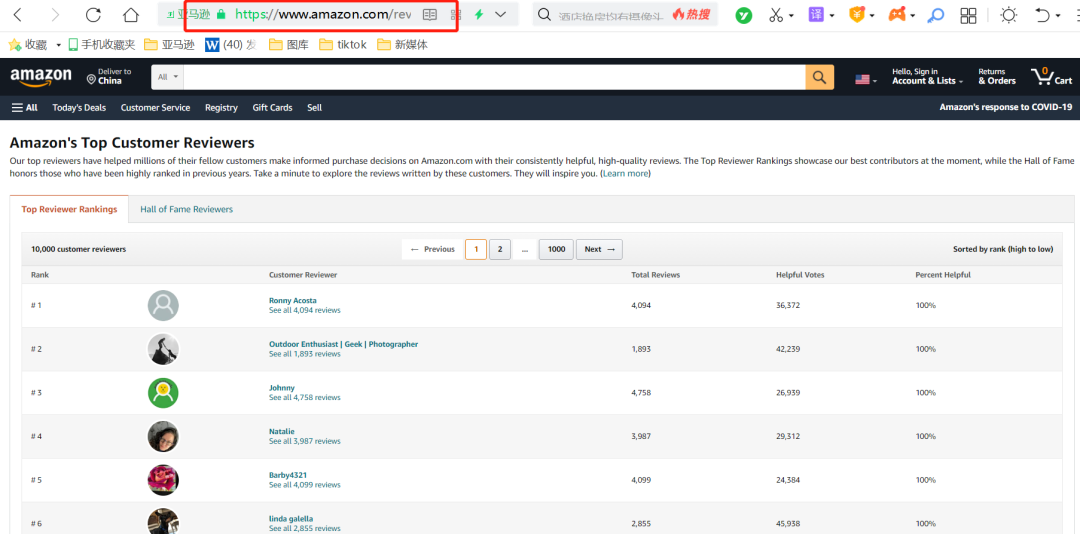Click the green lightning speed mode icon
Viewport: 1080px width, 534px height.
click(479, 14)
